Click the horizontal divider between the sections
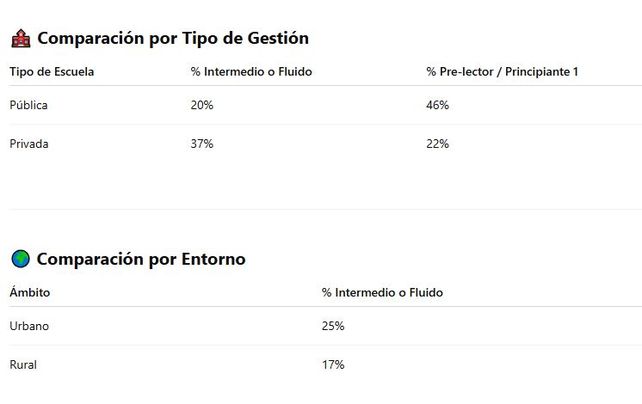The width and height of the screenshot is (642, 404). (326, 209)
